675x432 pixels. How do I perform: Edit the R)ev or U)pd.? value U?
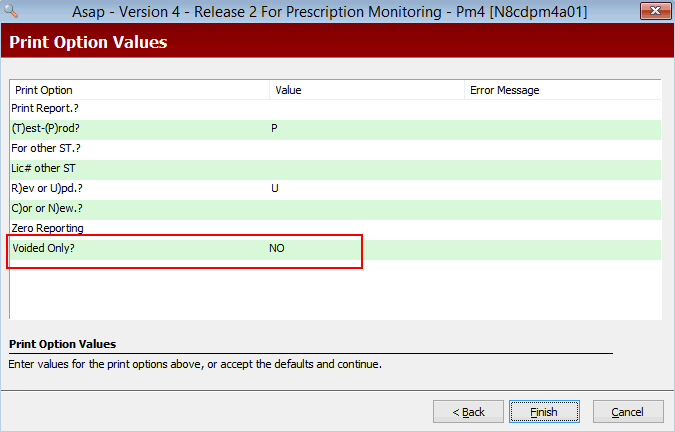pyautogui.click(x=367, y=188)
